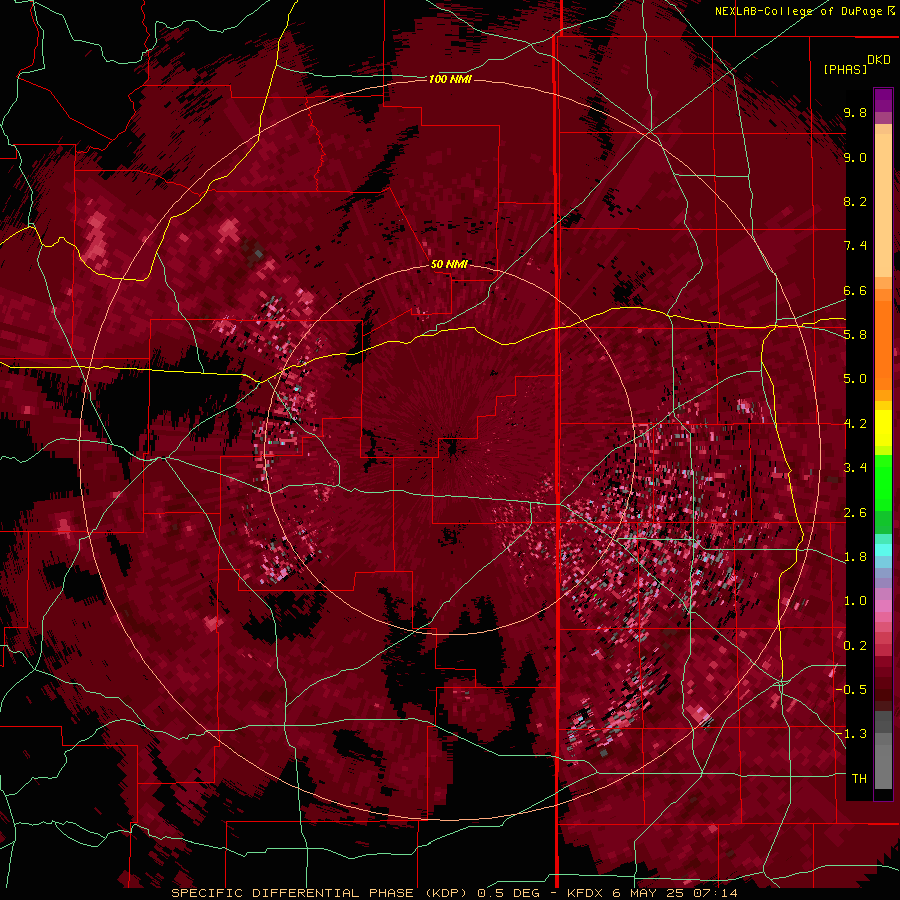Click the NEXLAB-College of DuPage credit text
This screenshot has height=900, width=900.
[x=798, y=11]
